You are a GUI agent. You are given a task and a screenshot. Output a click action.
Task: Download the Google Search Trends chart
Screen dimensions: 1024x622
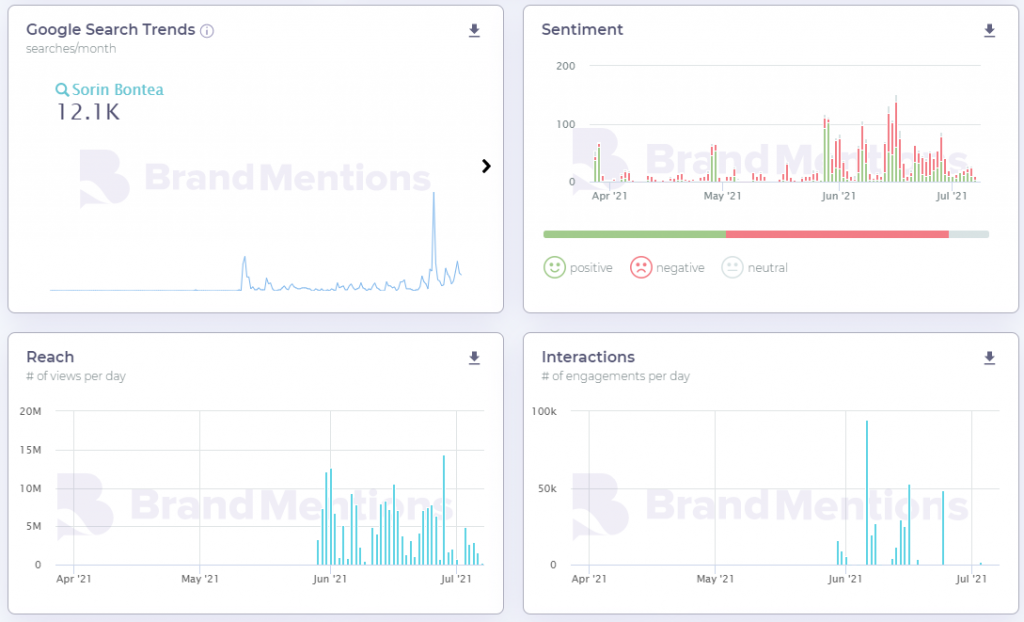(475, 31)
